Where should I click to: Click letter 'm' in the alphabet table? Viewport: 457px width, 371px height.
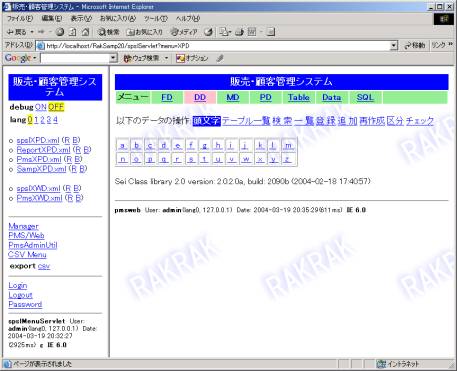coord(288,146)
